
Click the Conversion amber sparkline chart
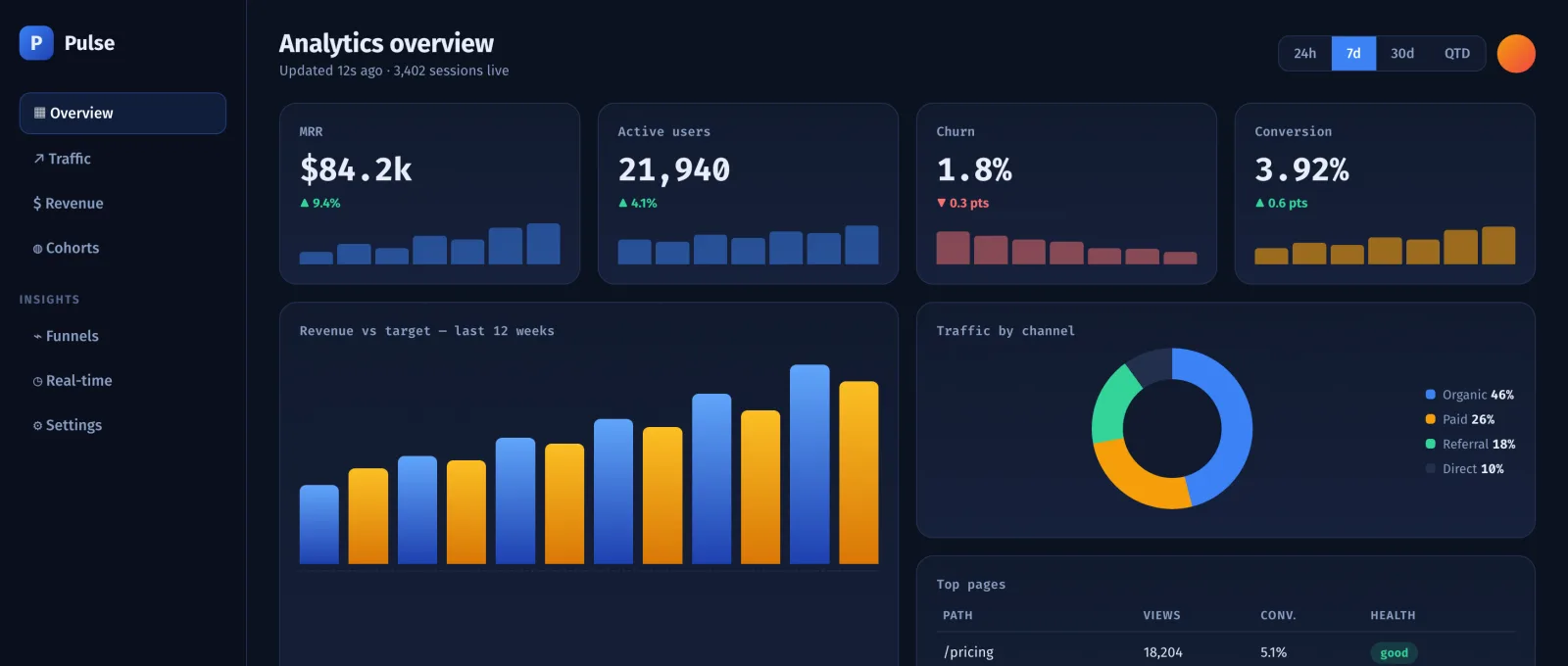(1386, 245)
